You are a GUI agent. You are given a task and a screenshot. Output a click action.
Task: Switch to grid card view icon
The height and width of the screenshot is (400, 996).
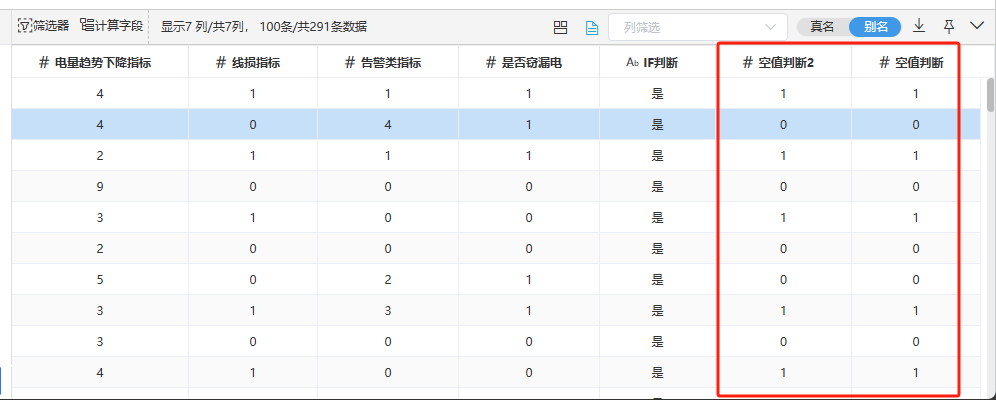(x=560, y=27)
